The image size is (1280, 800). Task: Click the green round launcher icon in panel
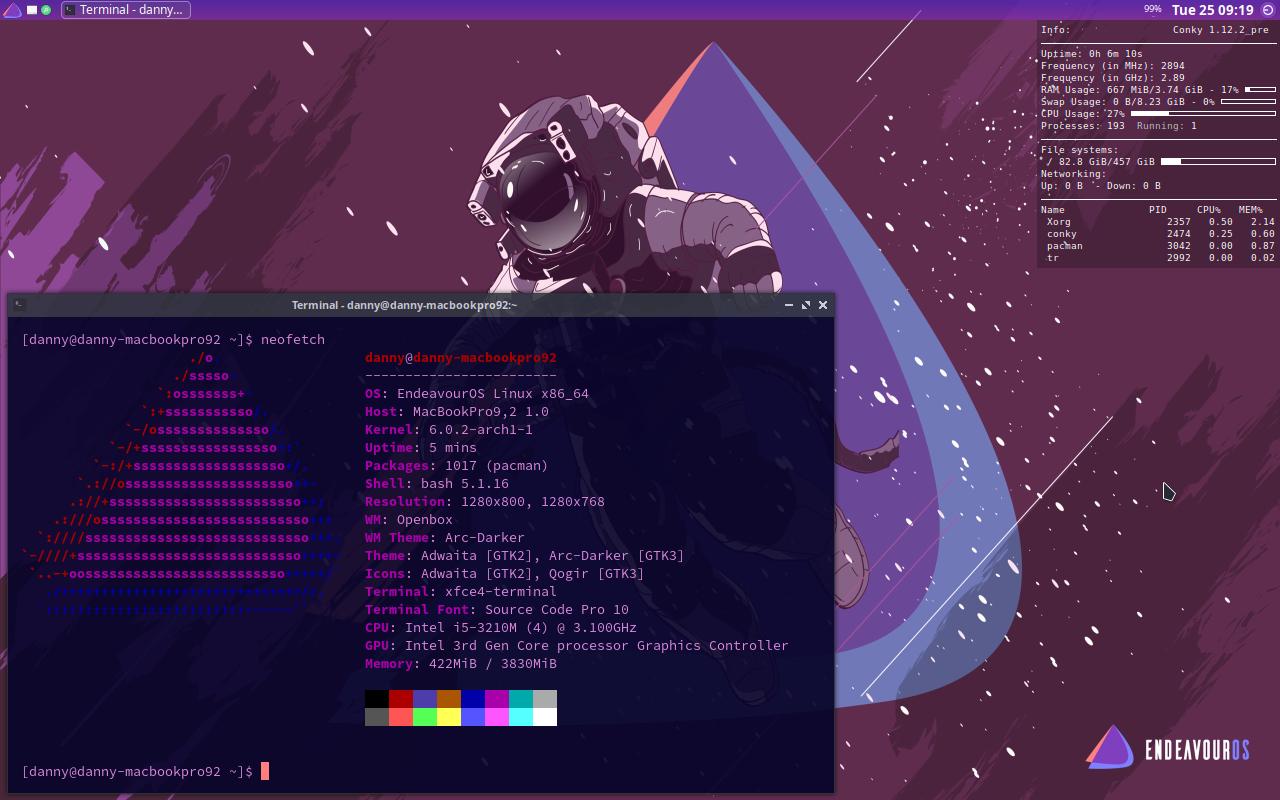(x=46, y=10)
